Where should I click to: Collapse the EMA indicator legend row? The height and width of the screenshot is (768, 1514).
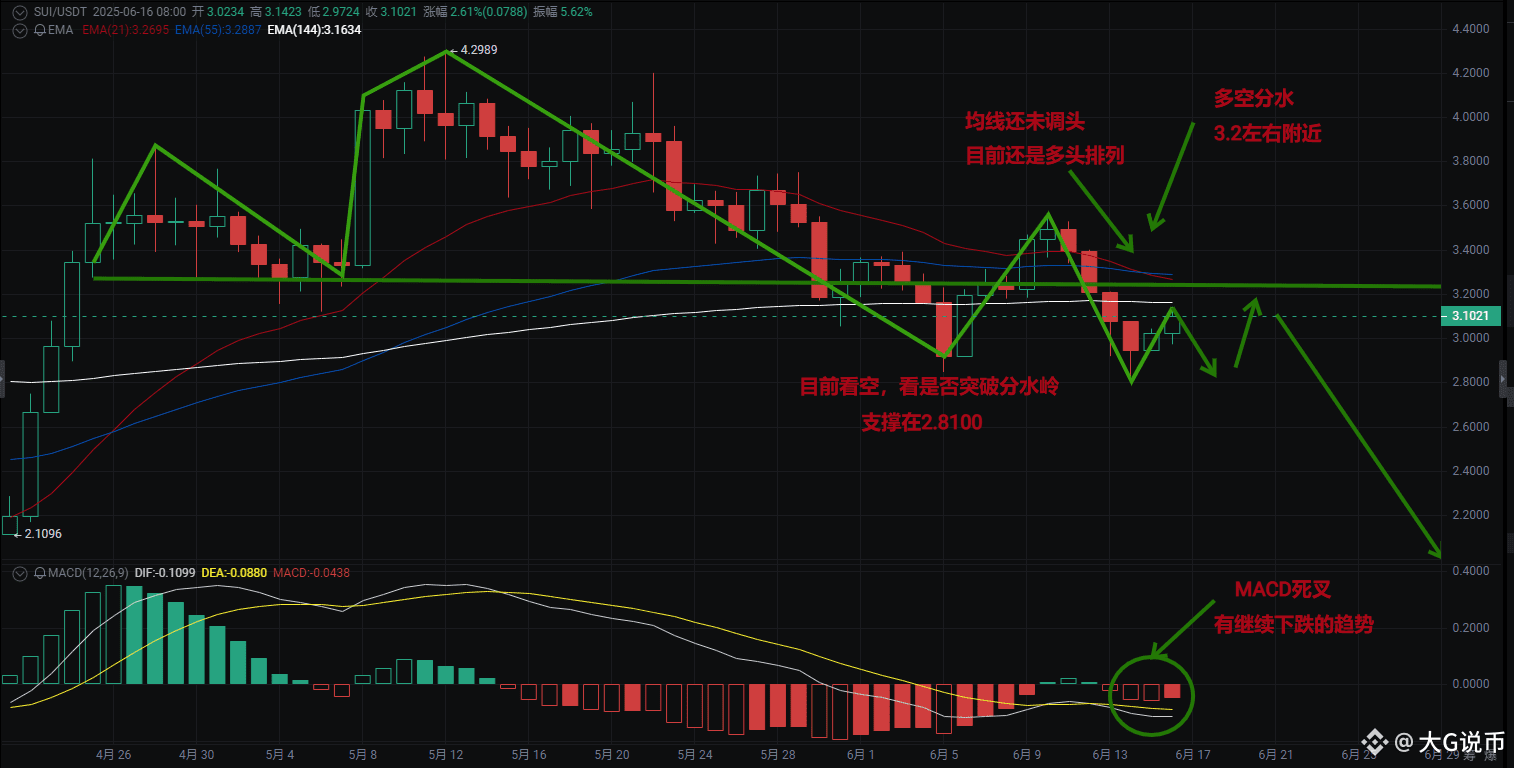pyautogui.click(x=19, y=30)
